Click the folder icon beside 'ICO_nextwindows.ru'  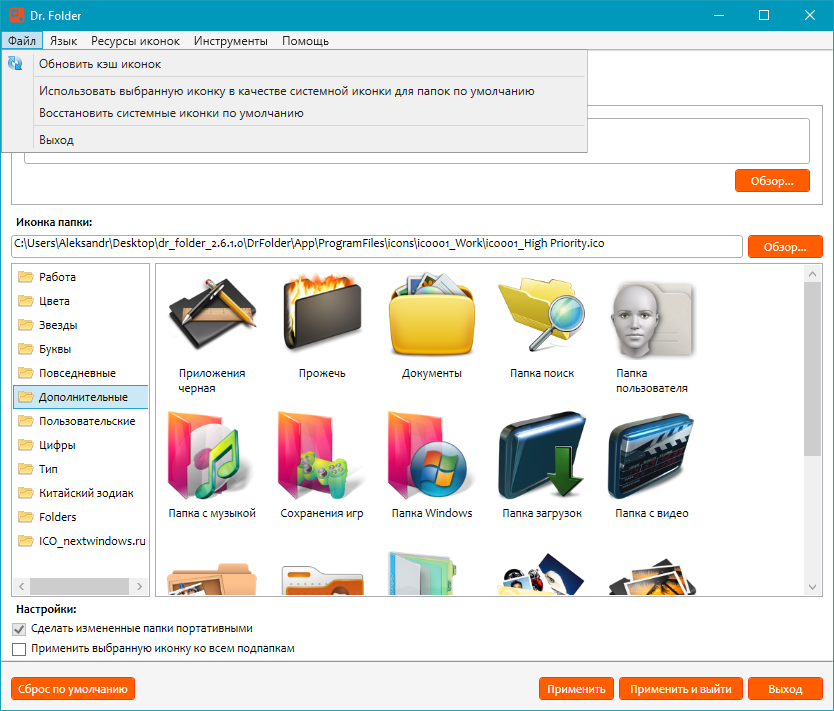(25, 541)
